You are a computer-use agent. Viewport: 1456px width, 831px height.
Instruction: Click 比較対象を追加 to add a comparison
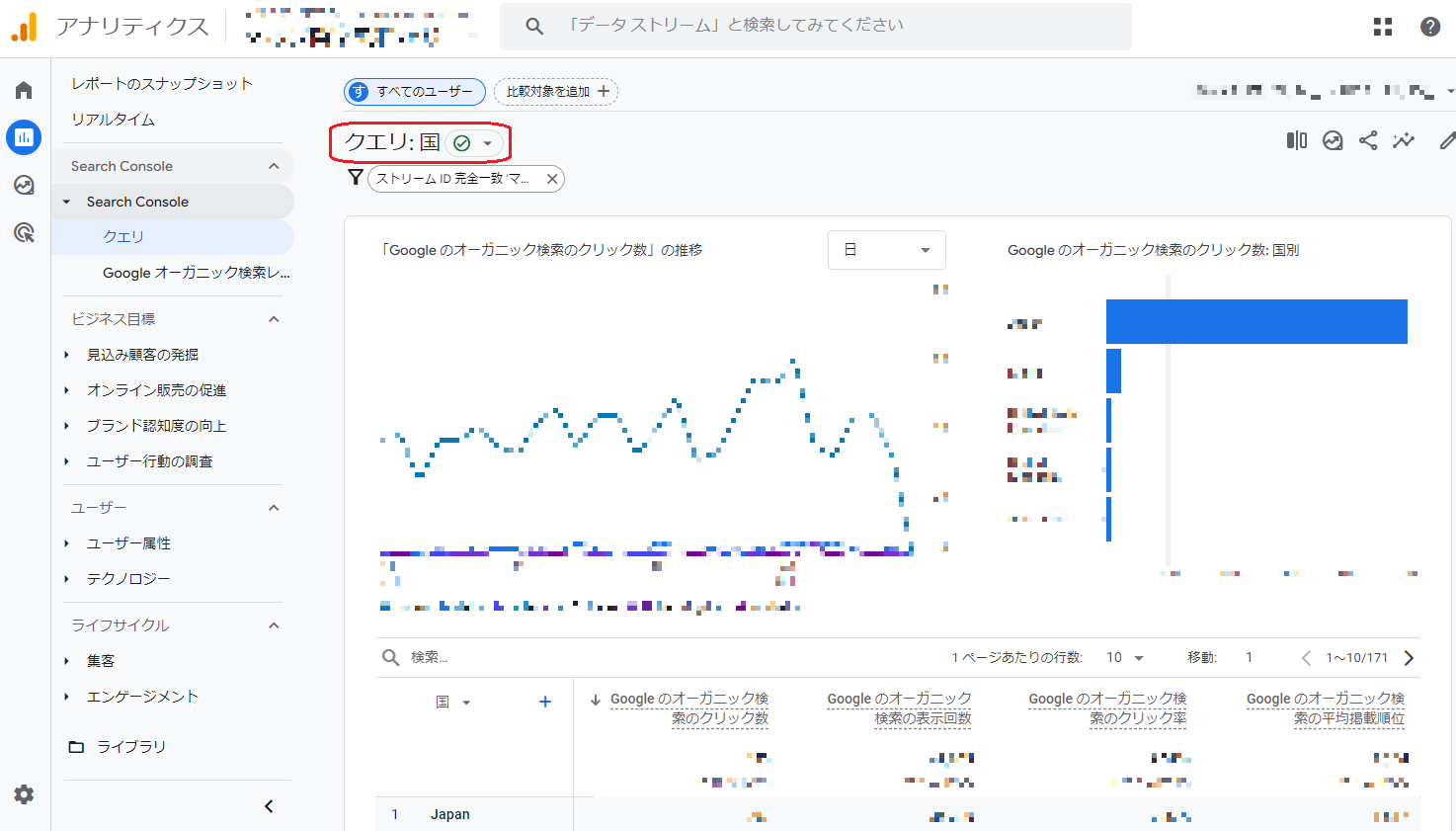click(x=555, y=91)
